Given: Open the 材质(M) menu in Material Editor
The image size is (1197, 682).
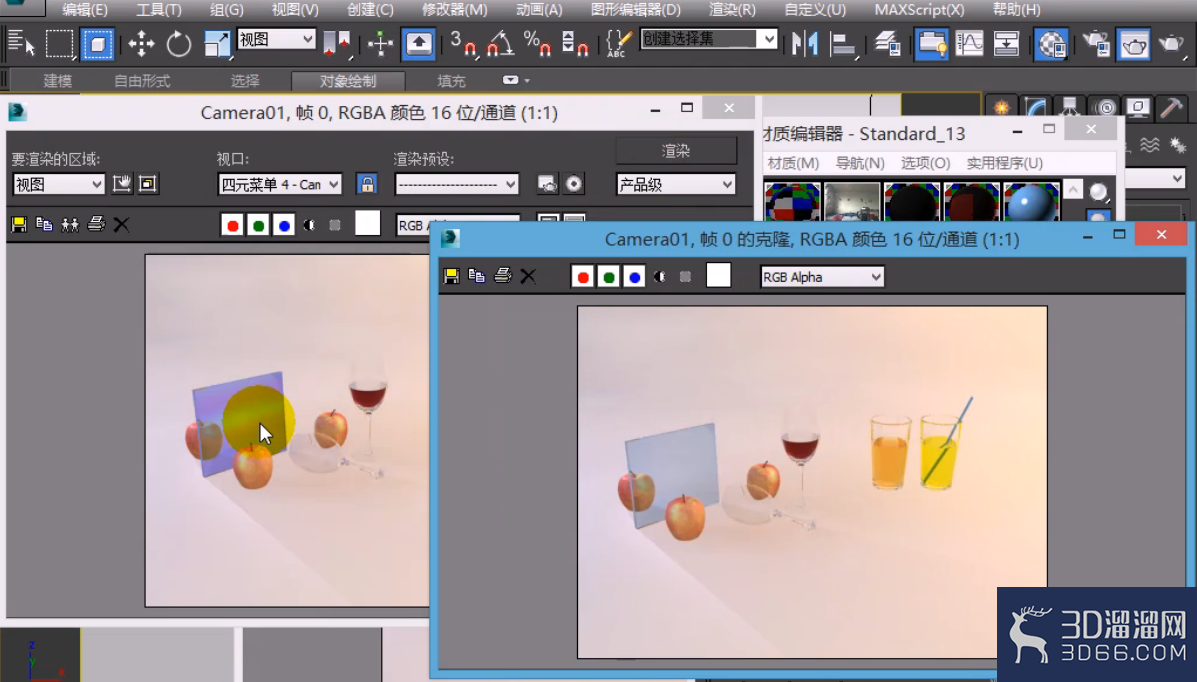Looking at the screenshot, I should click(793, 163).
